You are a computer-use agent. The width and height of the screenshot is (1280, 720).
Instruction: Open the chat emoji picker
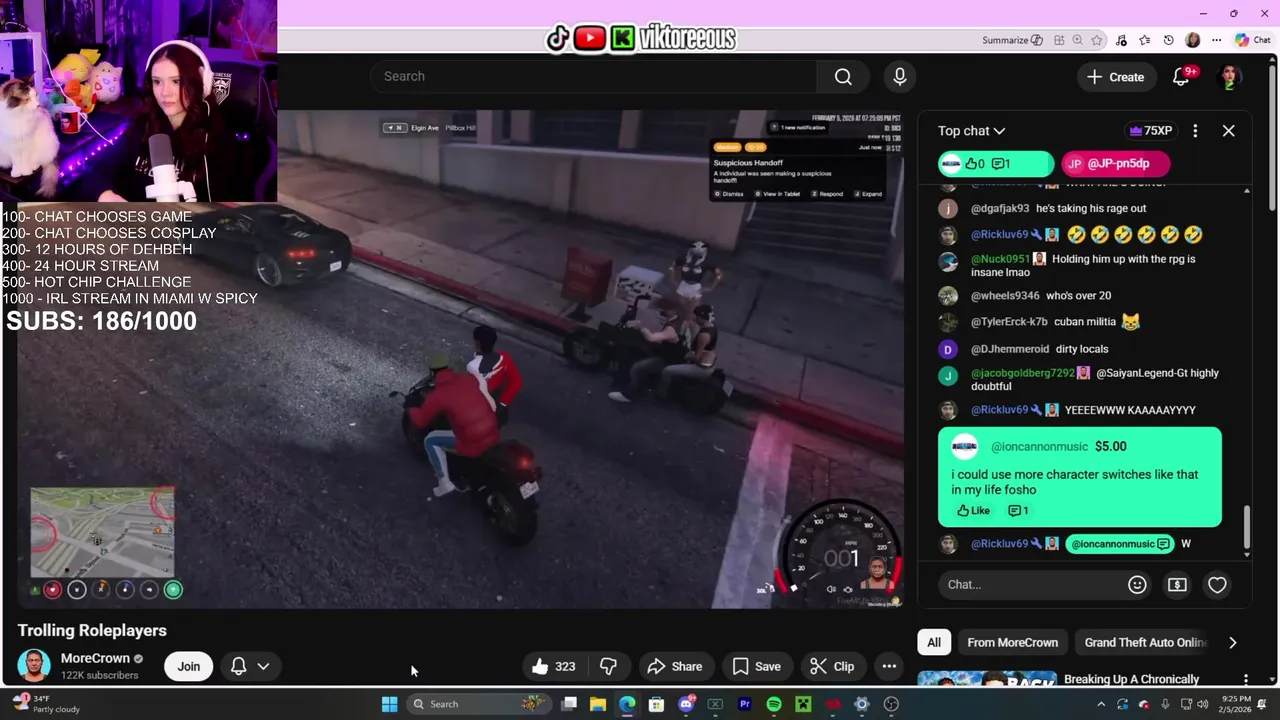(x=1137, y=585)
